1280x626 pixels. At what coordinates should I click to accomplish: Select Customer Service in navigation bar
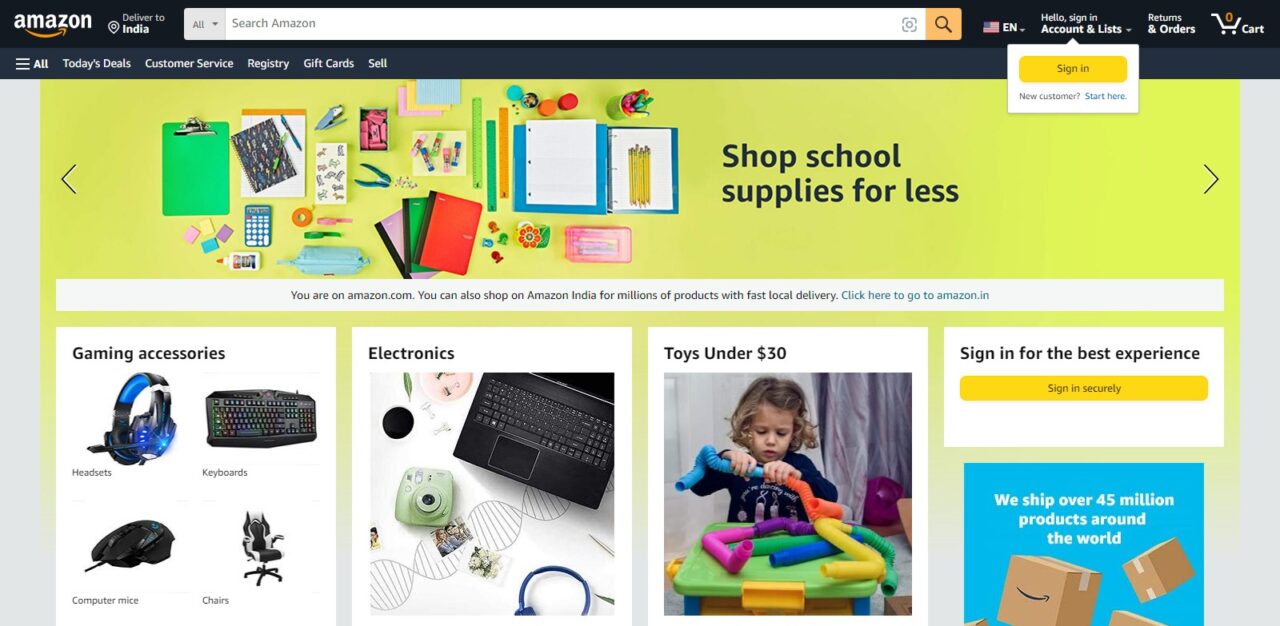click(x=189, y=63)
